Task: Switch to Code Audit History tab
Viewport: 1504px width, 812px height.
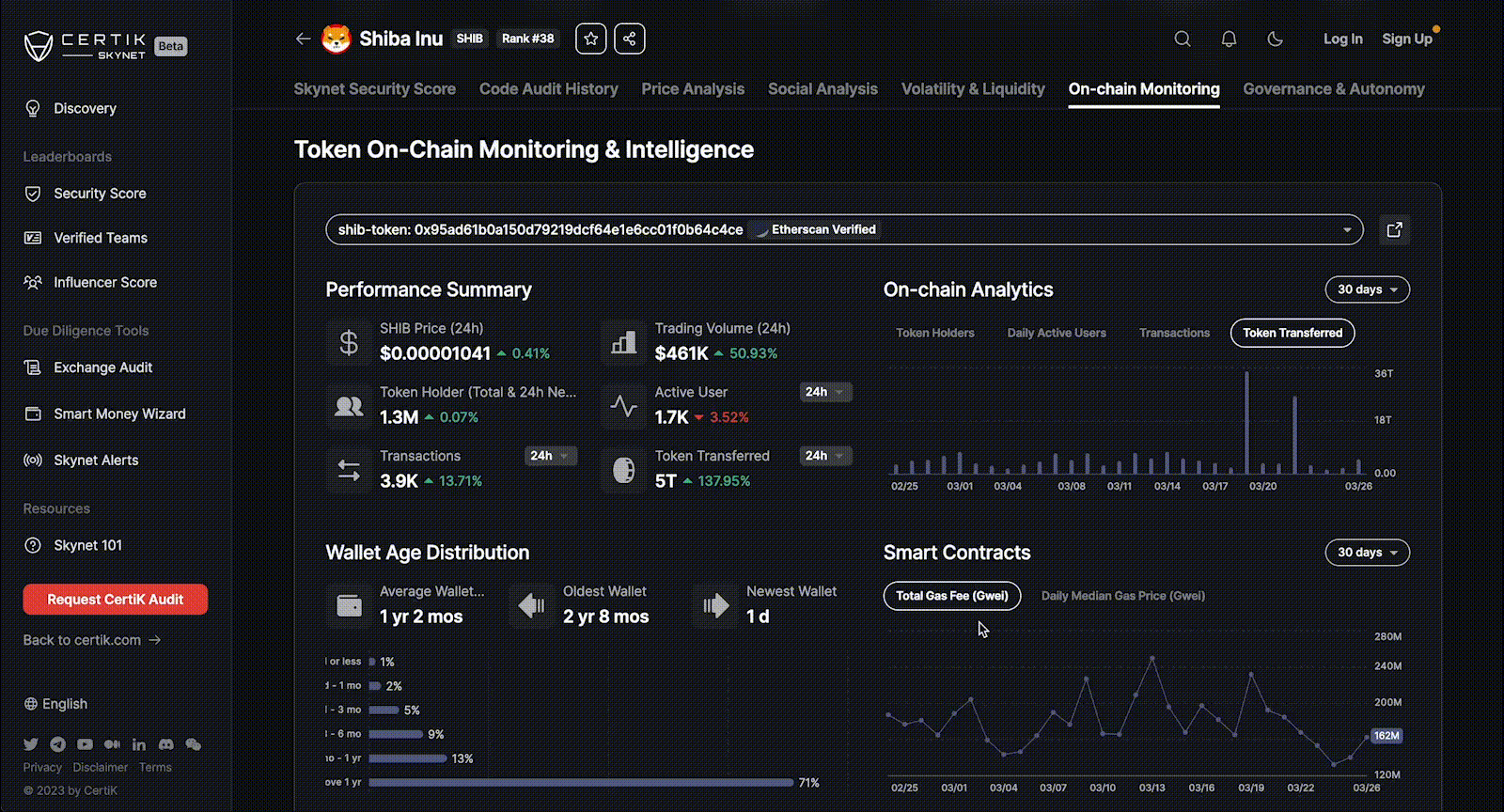Action: [549, 88]
